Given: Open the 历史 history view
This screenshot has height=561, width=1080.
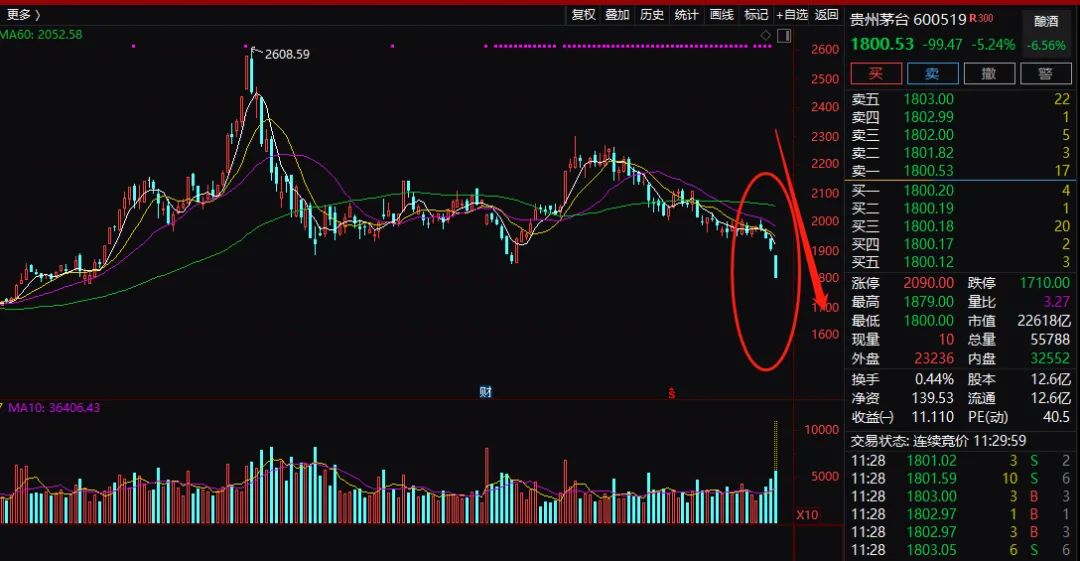Looking at the screenshot, I should (x=652, y=14).
